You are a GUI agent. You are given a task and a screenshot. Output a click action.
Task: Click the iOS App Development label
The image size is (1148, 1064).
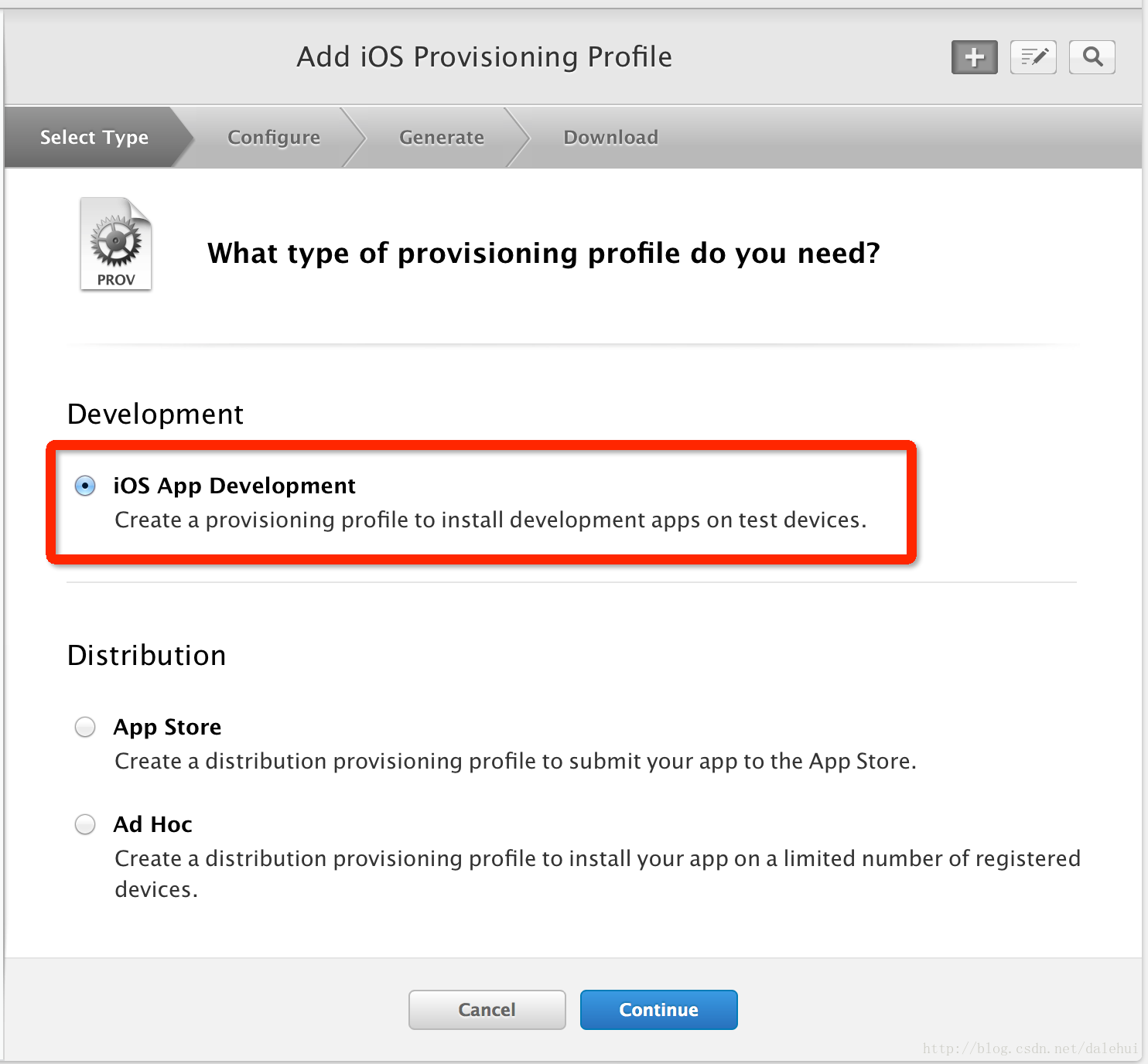coord(234,486)
